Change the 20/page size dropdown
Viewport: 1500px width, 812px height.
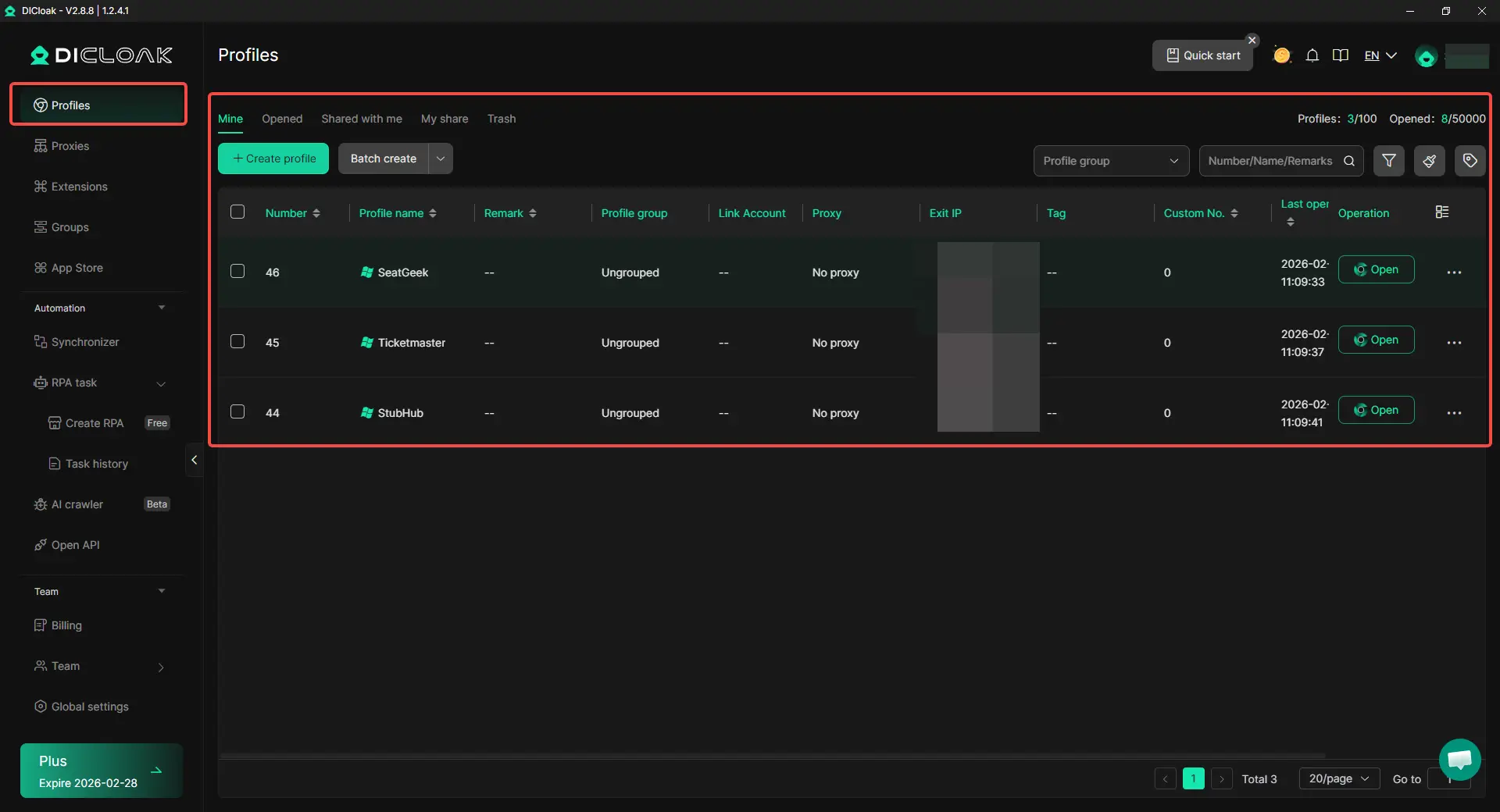click(1338, 778)
